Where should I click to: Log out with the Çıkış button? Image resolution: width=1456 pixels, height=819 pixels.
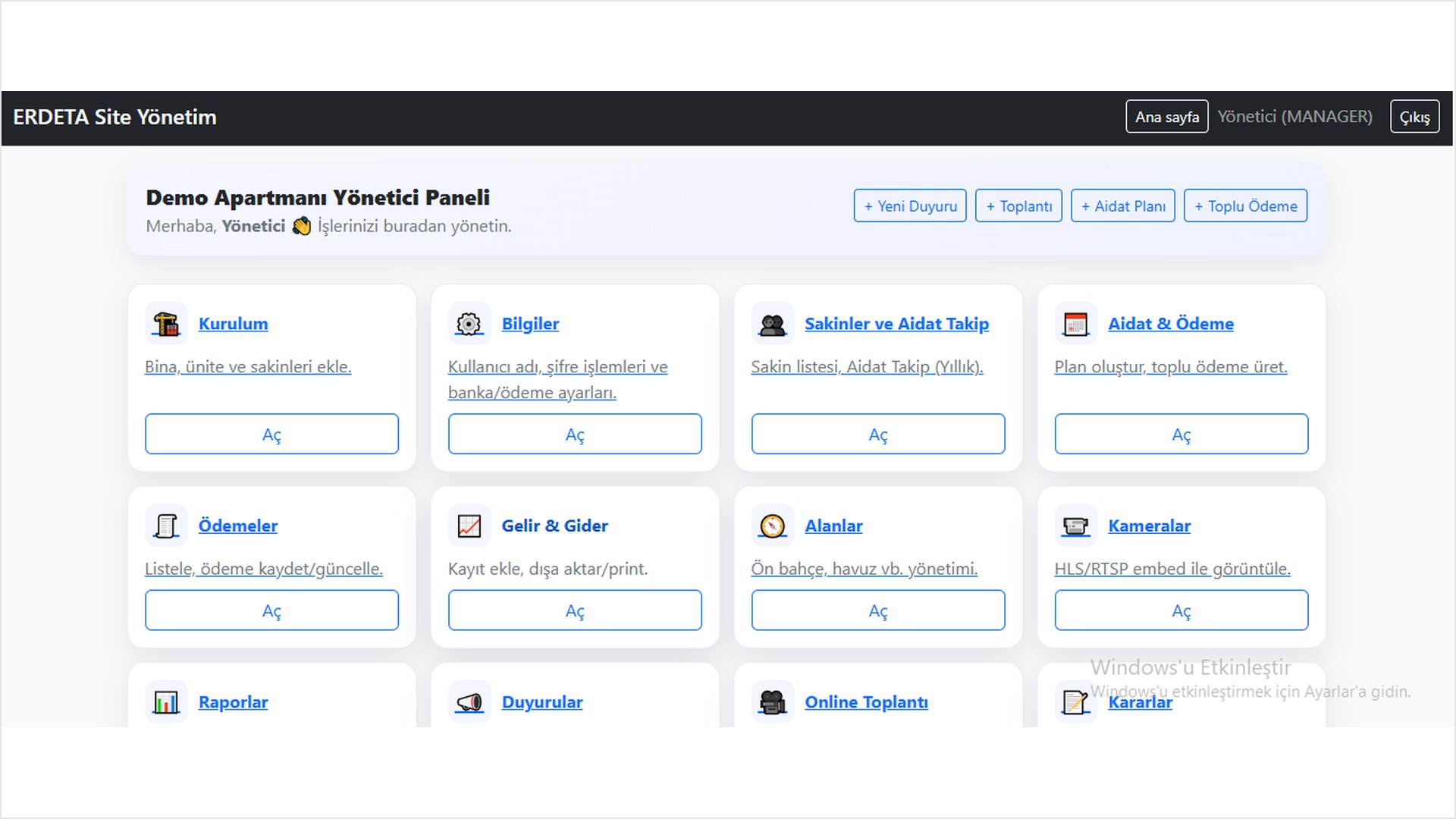click(x=1414, y=117)
